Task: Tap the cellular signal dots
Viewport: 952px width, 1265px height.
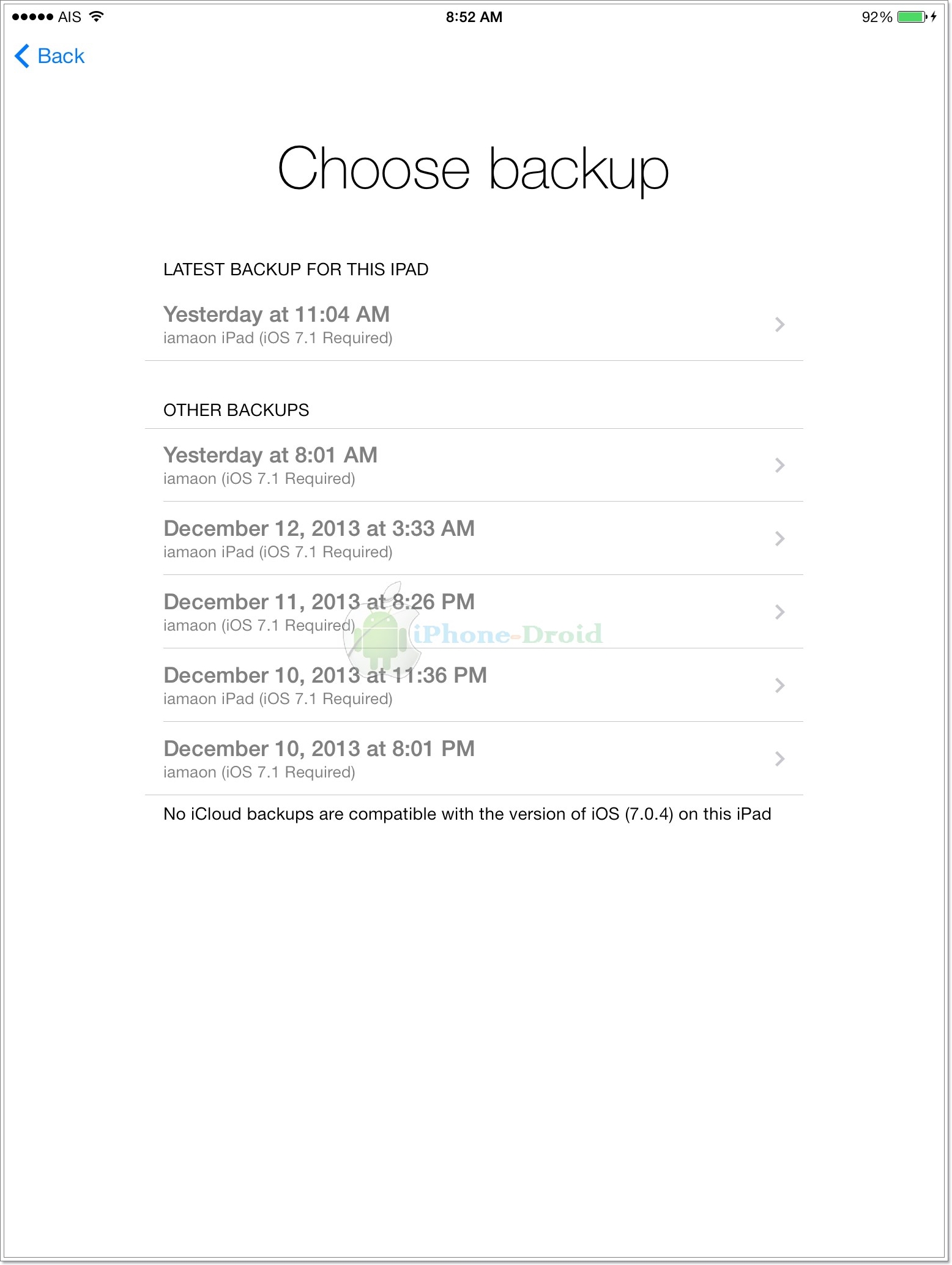Action: (x=32, y=17)
